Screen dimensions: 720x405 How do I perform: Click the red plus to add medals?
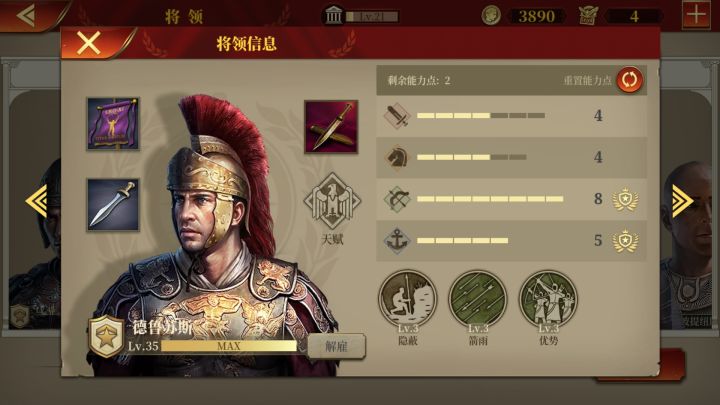pos(696,15)
